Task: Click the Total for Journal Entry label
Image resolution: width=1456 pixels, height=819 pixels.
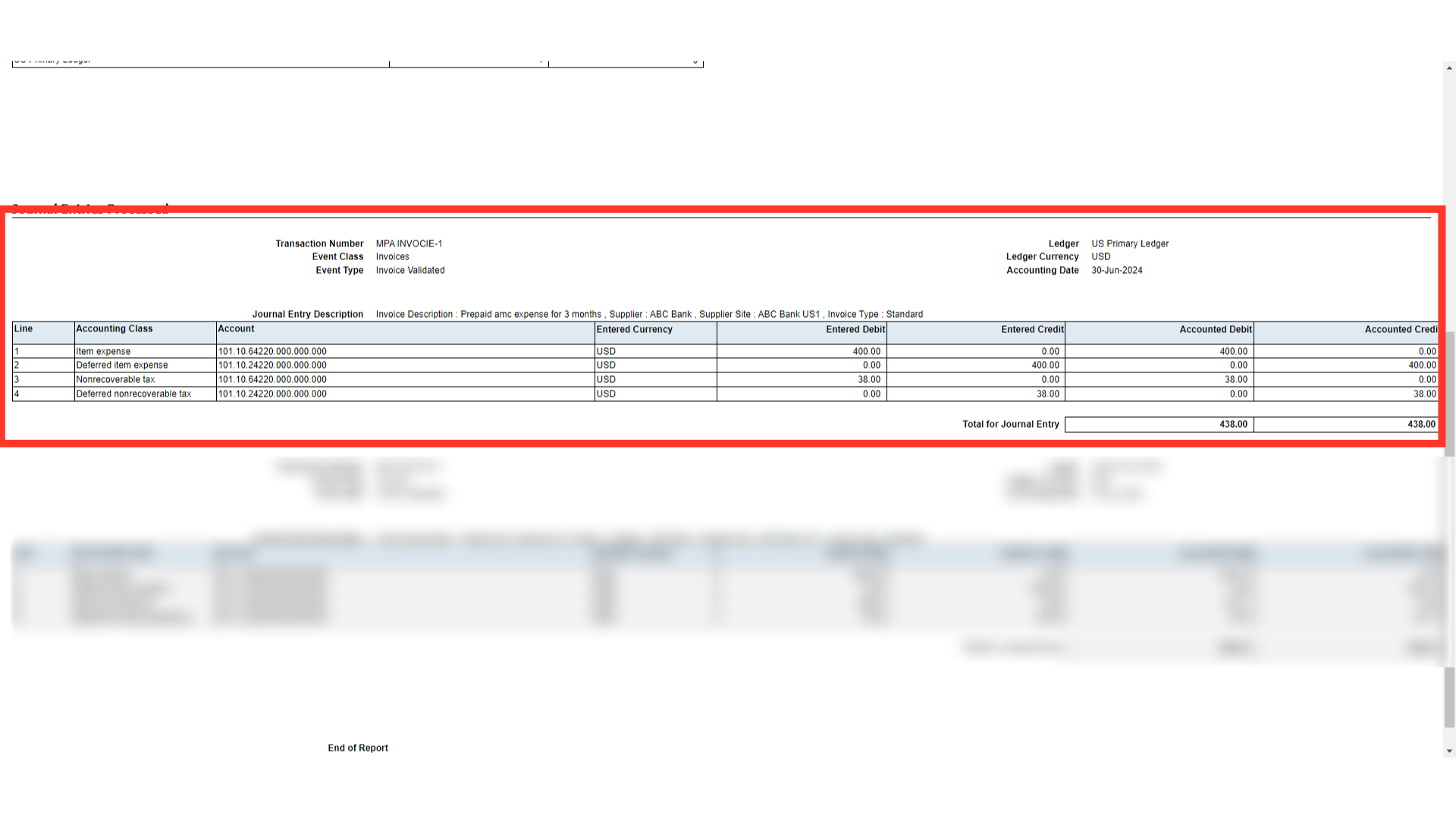Action: click(x=1011, y=424)
